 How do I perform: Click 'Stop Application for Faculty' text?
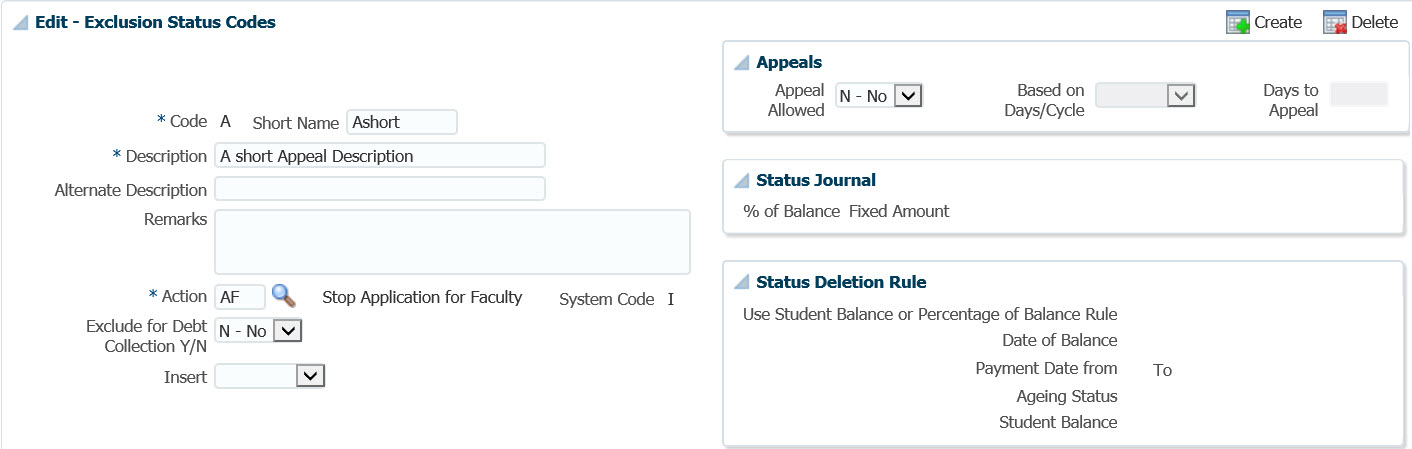(422, 297)
